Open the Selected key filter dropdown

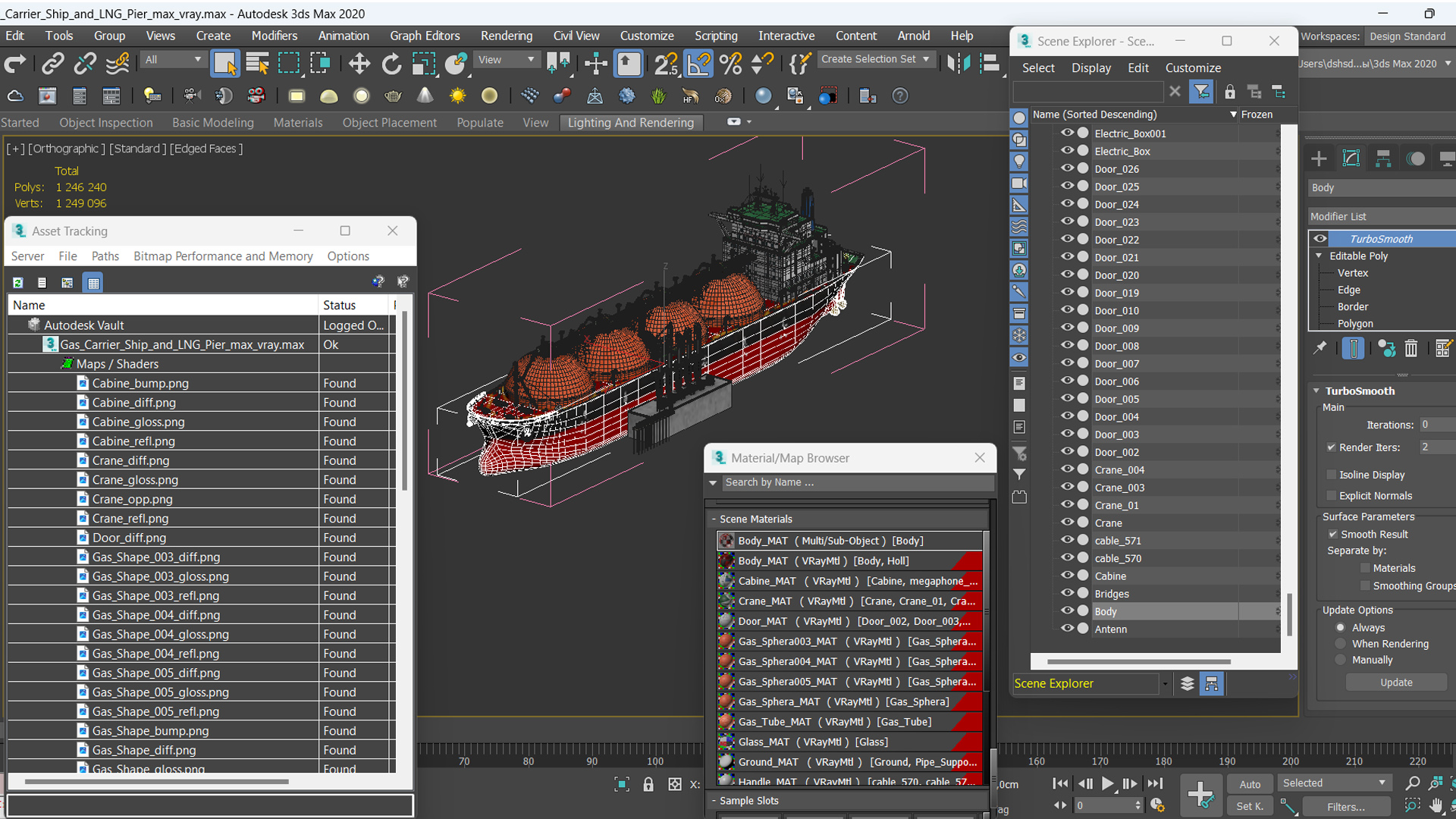pos(1334,783)
